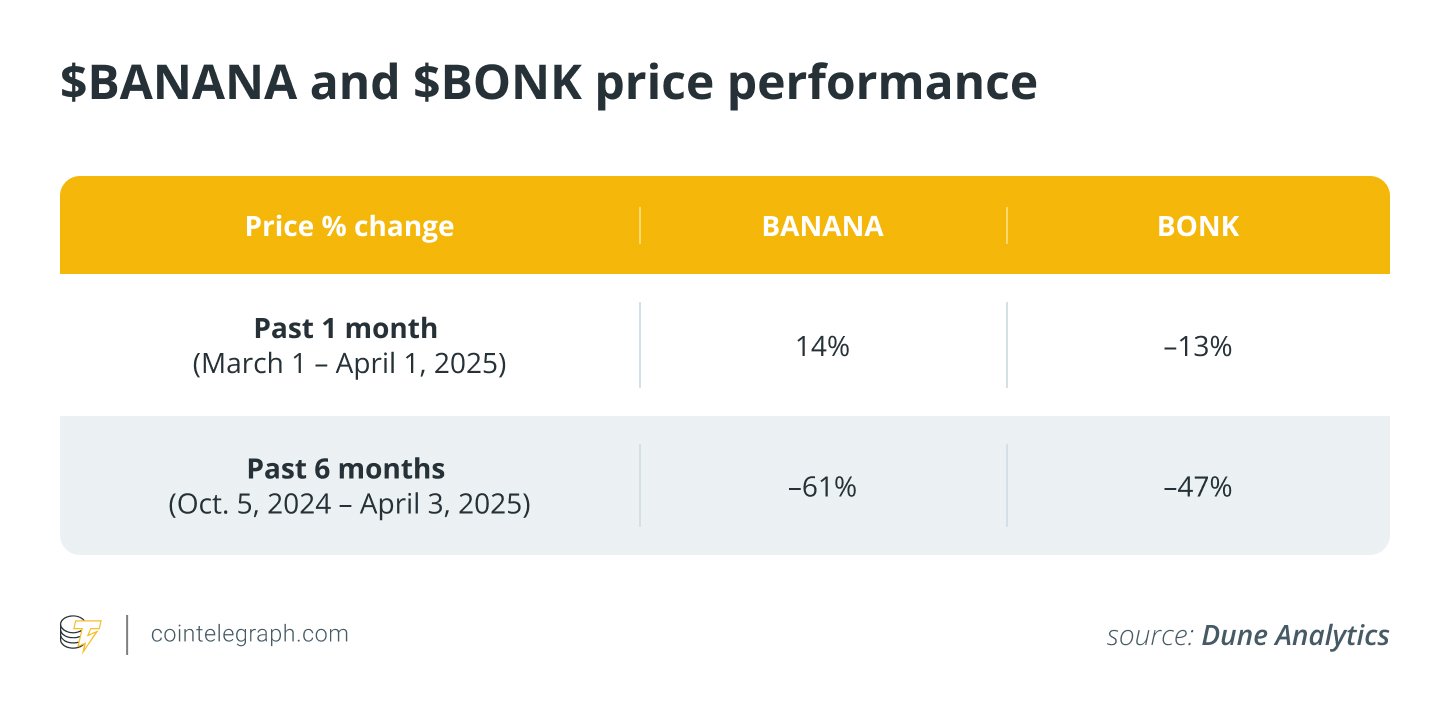Click the Cointelegraph coin logo icon

(80, 635)
